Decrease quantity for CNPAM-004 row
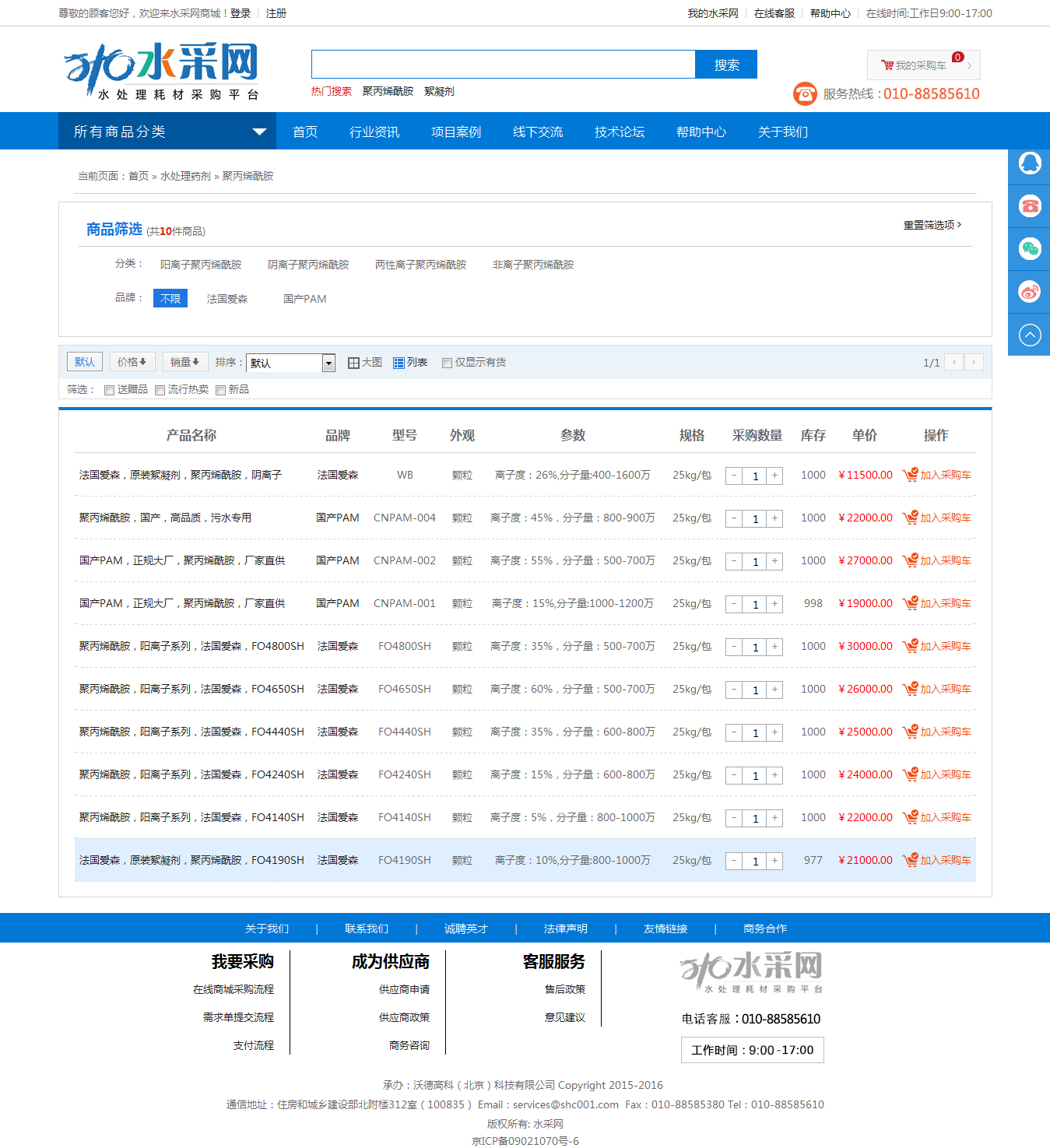 coord(734,518)
